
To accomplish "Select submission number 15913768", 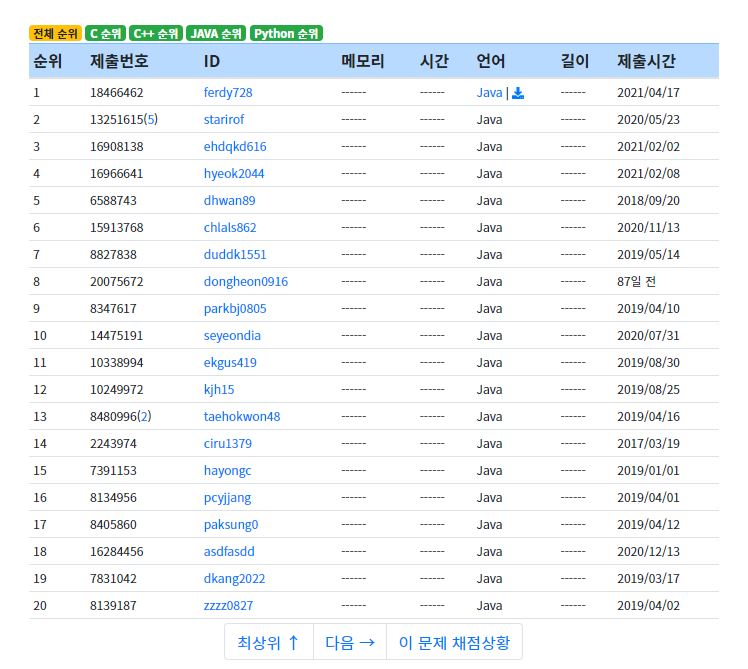I will point(116,228).
